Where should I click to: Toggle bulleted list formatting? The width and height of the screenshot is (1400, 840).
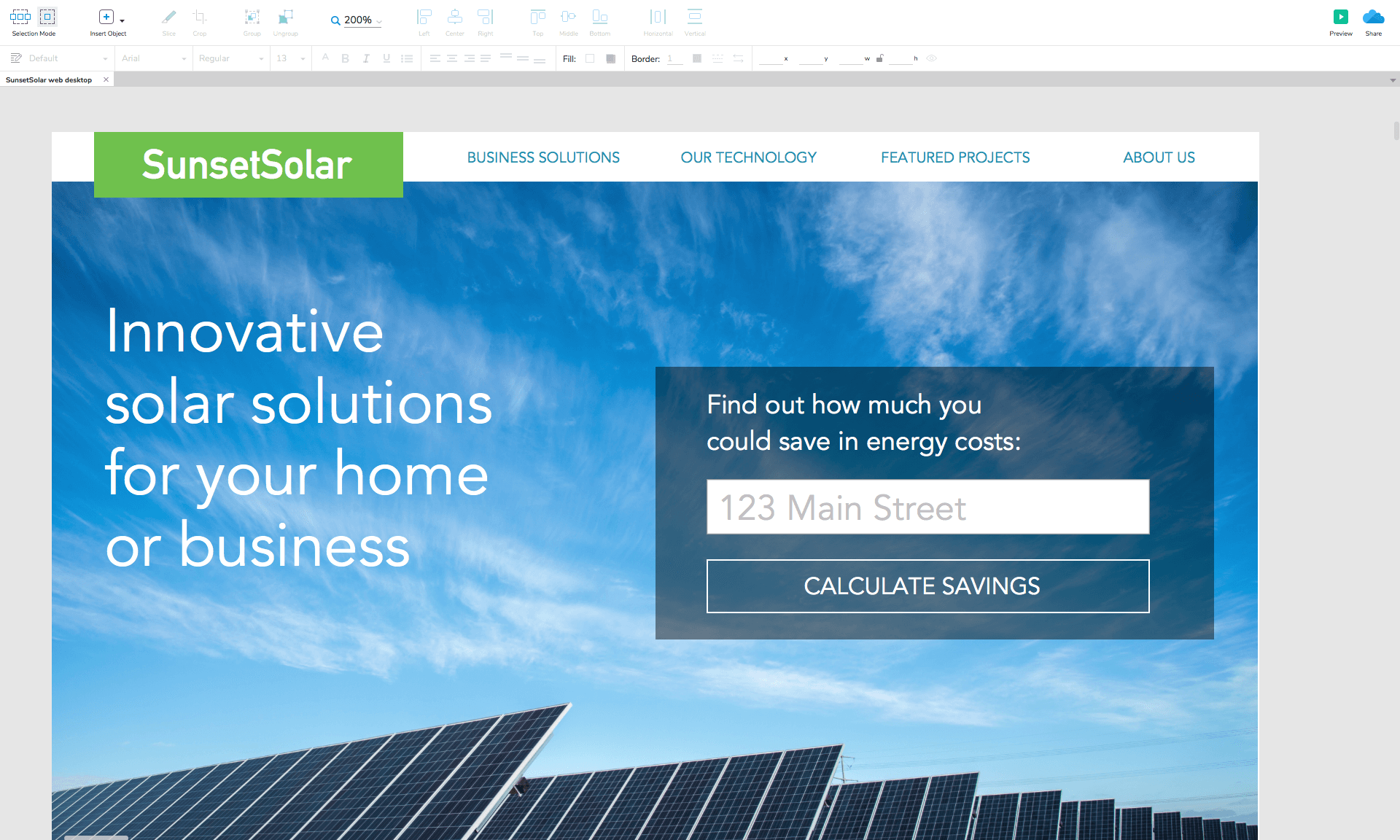(407, 58)
